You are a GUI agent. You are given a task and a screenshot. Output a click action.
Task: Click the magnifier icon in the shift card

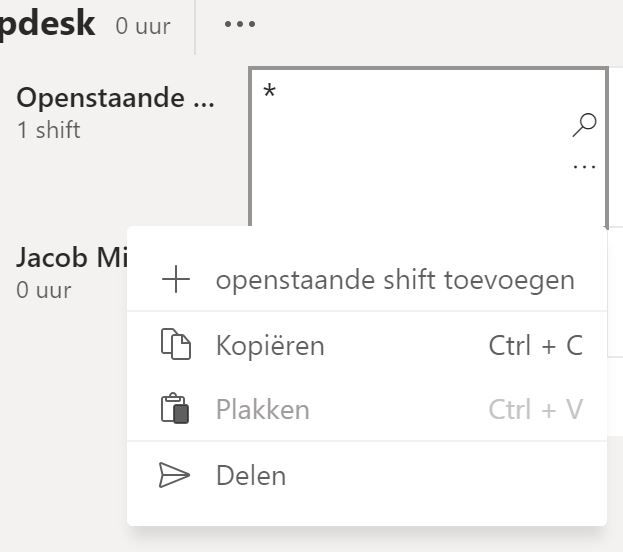point(584,125)
